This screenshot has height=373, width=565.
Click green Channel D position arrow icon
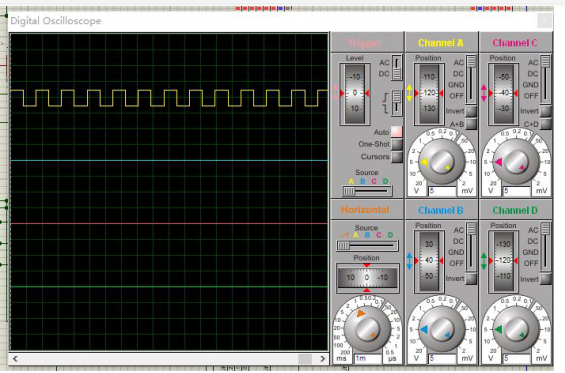(x=484, y=261)
